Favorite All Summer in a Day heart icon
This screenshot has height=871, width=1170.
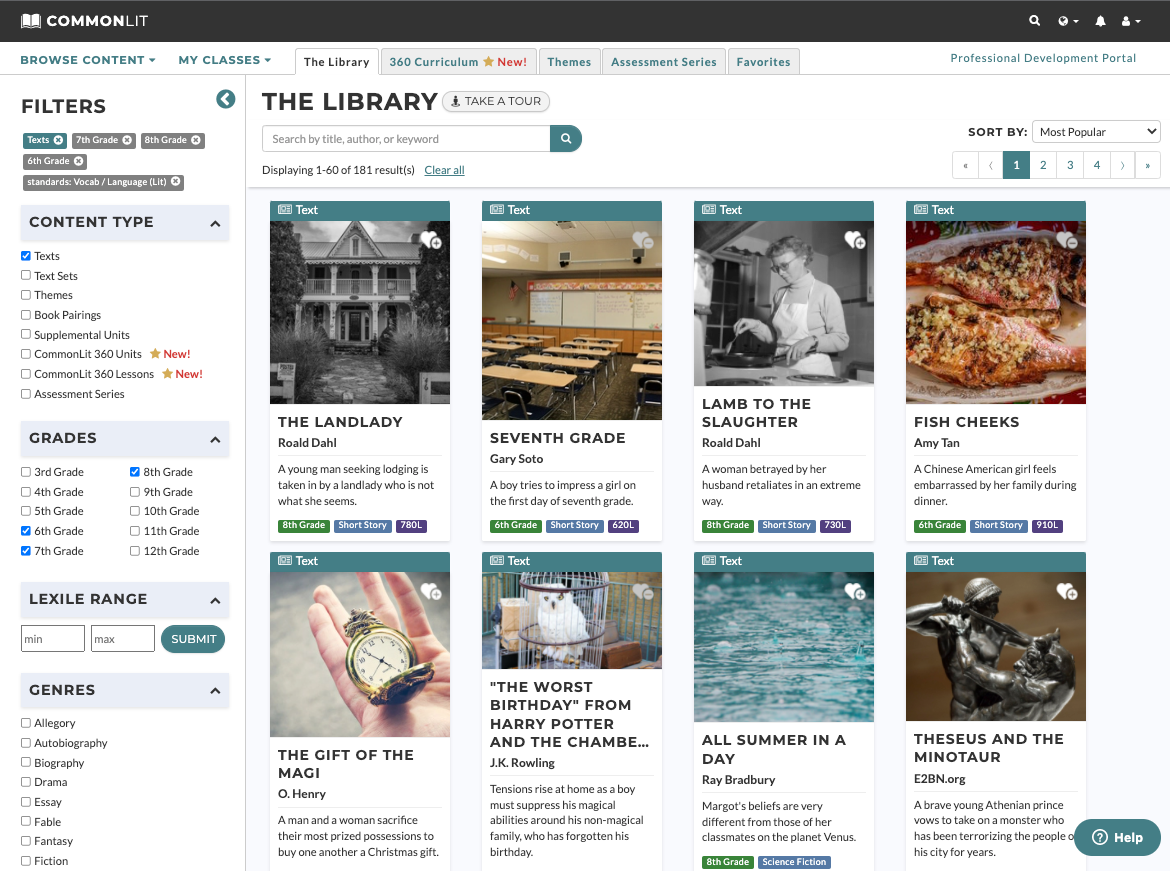tap(854, 591)
